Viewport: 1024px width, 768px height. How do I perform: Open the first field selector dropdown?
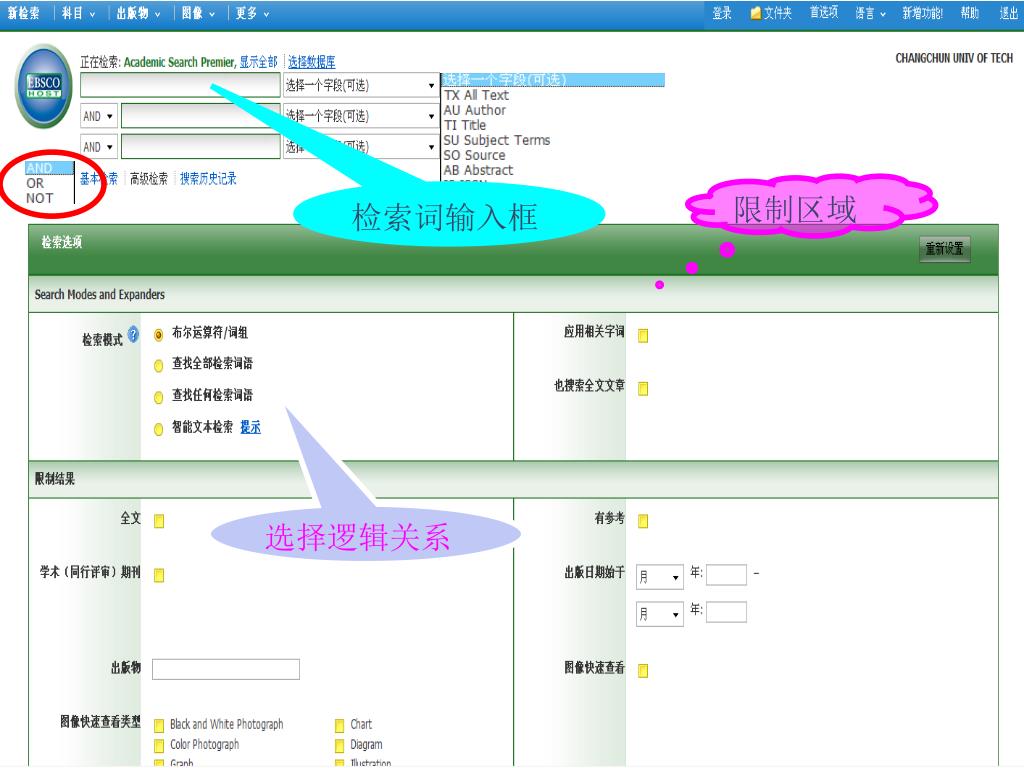click(x=360, y=86)
